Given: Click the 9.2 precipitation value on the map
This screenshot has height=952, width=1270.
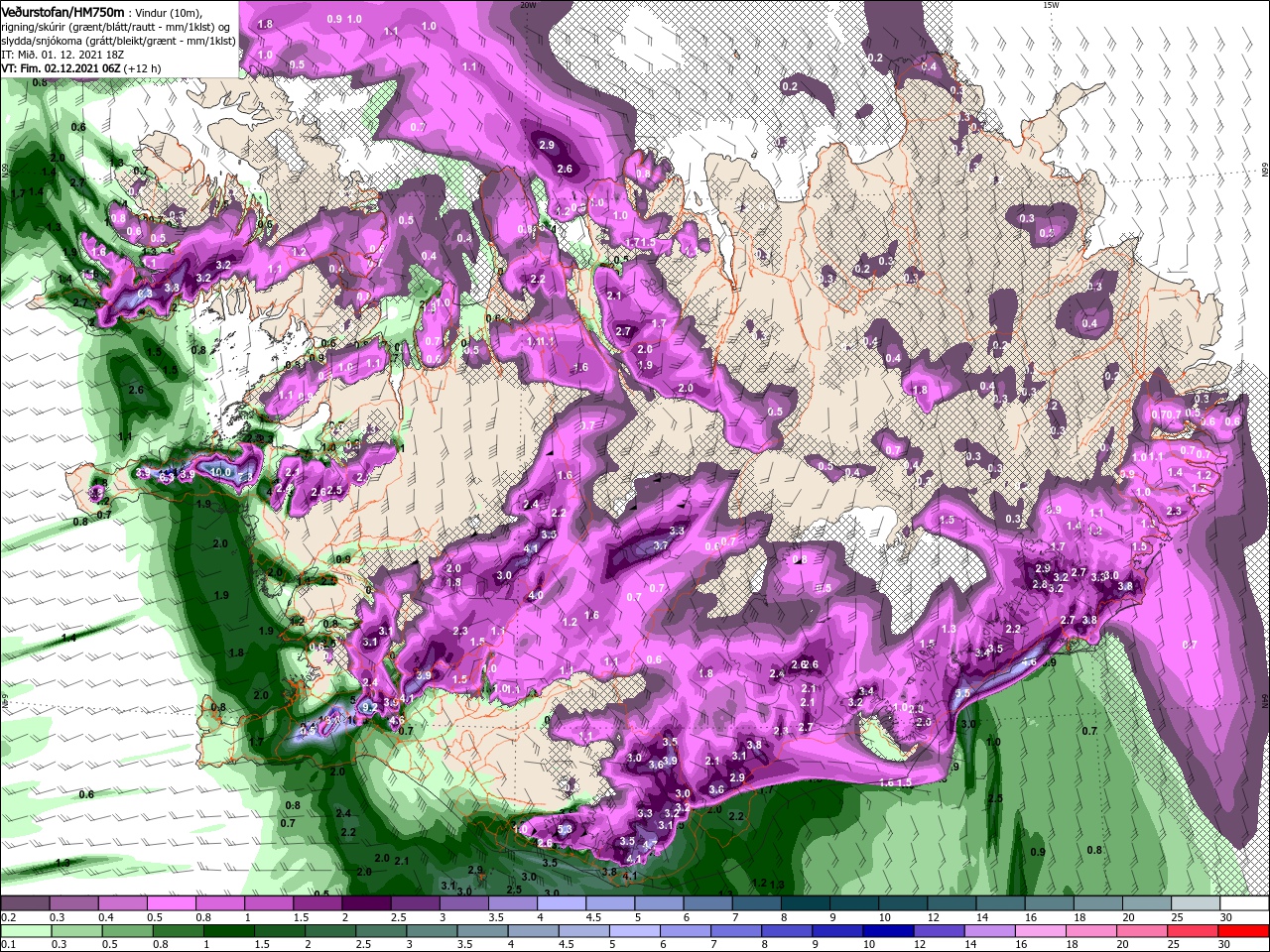Looking at the screenshot, I should 368,707.
